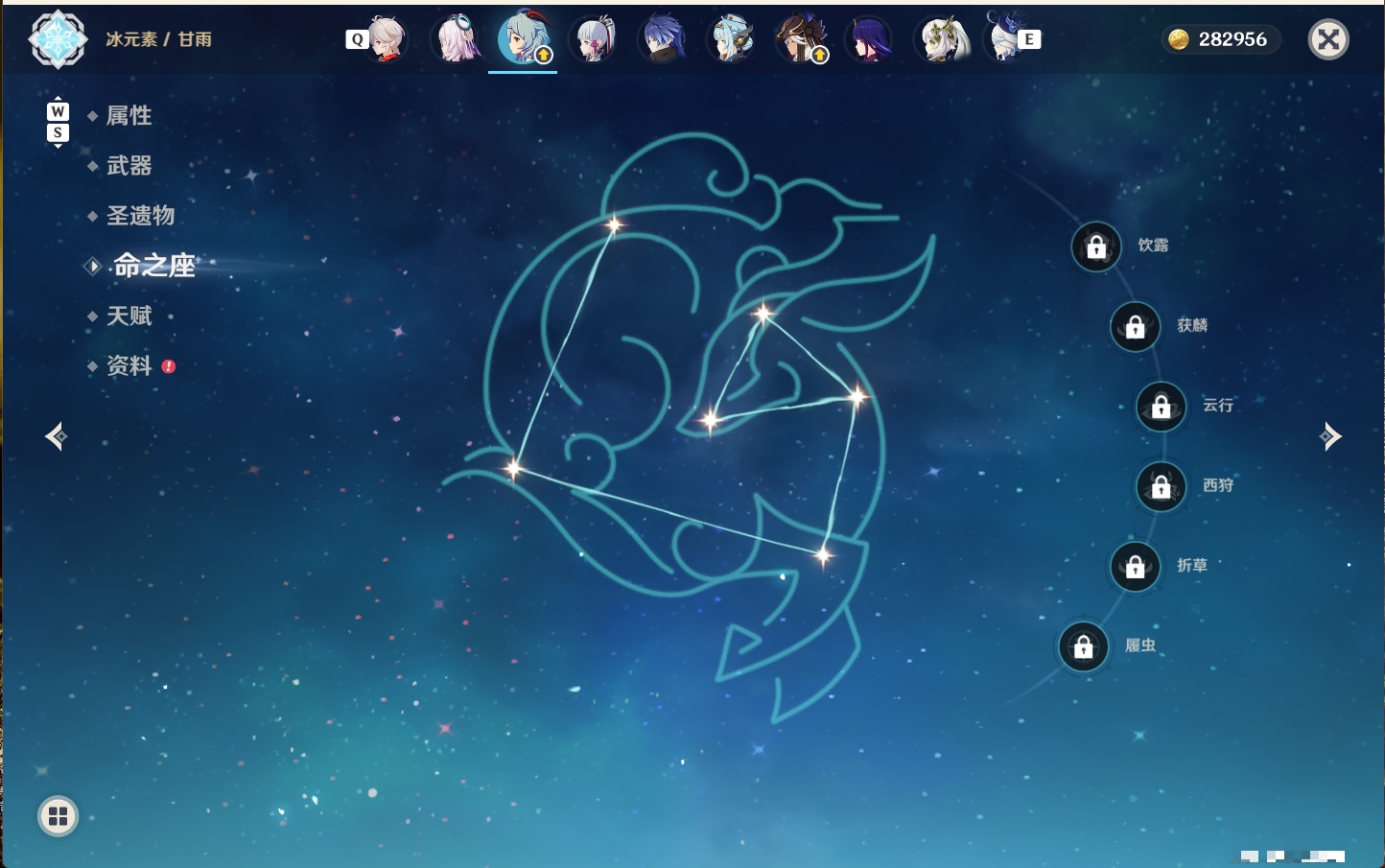
Task: Open the locked 饮露 constellation node
Action: pos(1096,247)
